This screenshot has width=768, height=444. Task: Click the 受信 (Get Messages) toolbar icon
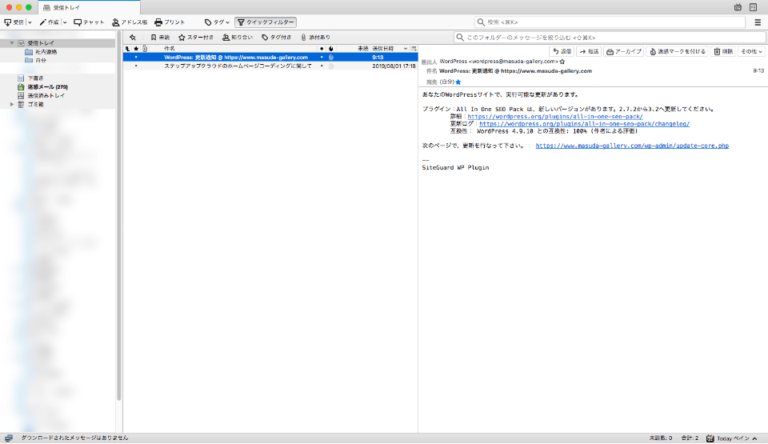(x=13, y=22)
